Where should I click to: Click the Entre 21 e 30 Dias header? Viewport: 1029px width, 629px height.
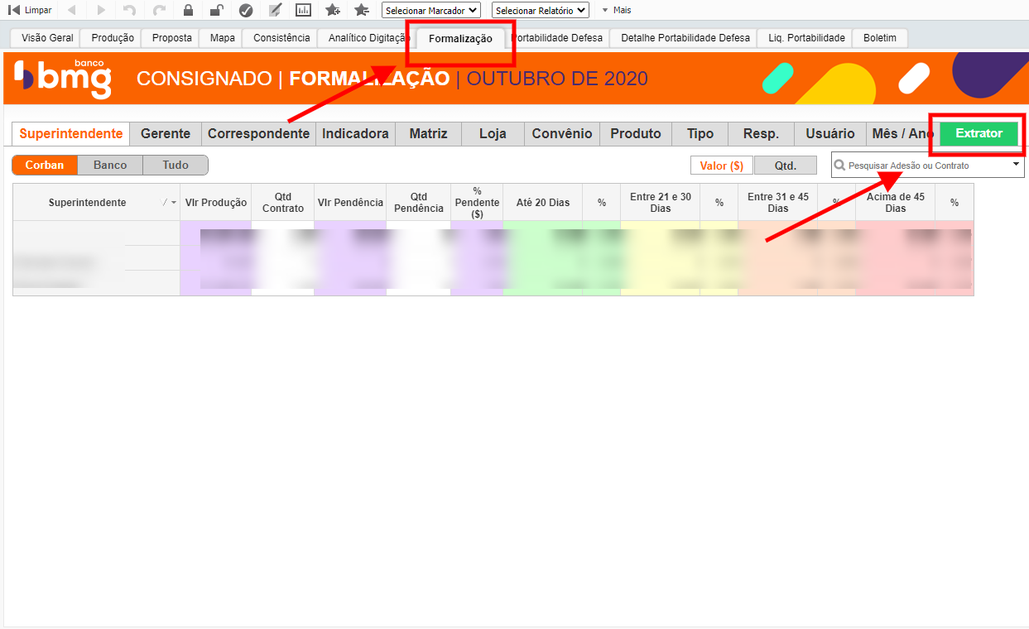pyautogui.click(x=660, y=202)
